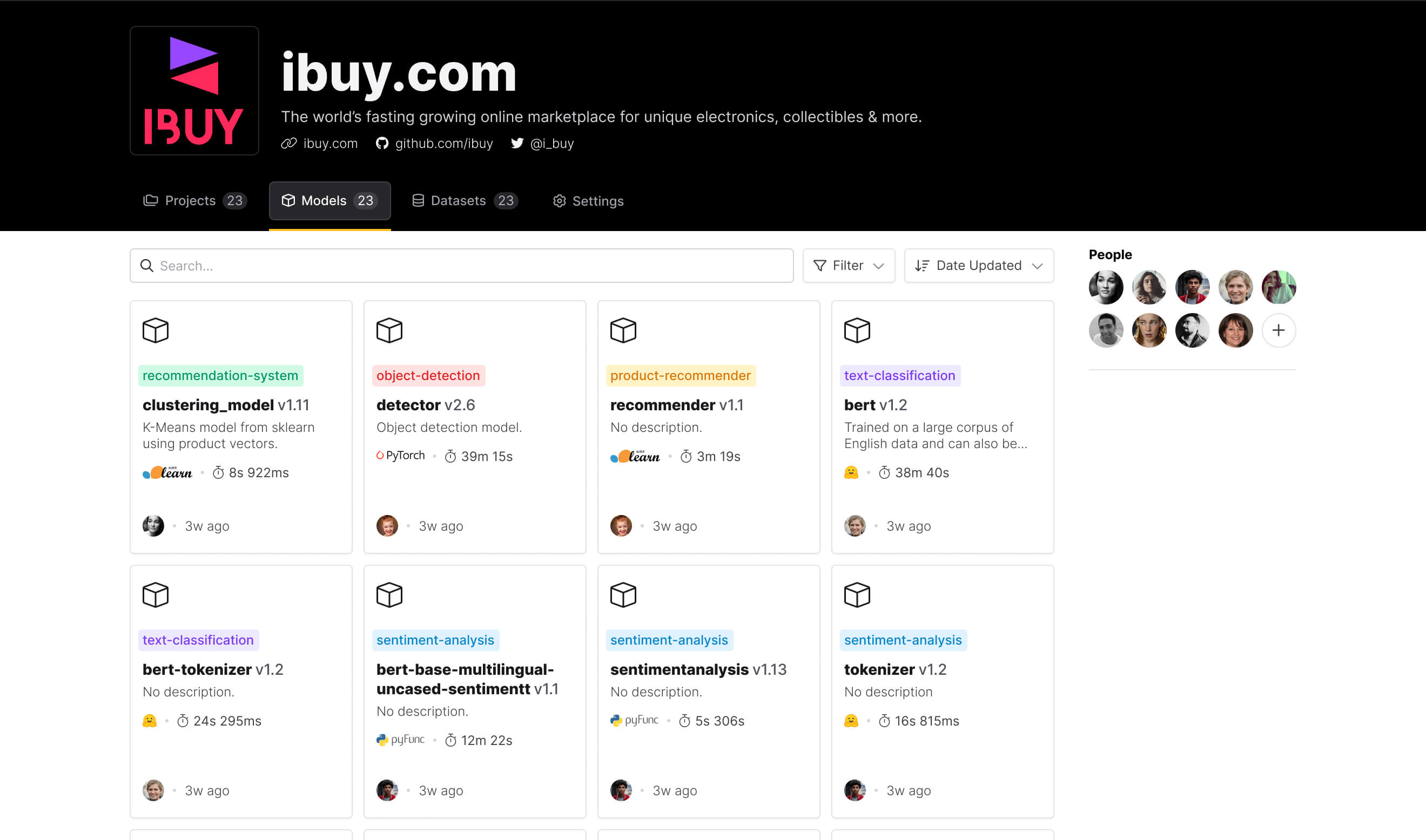Click the object-detection tag
The height and width of the screenshot is (840, 1426).
tap(428, 376)
